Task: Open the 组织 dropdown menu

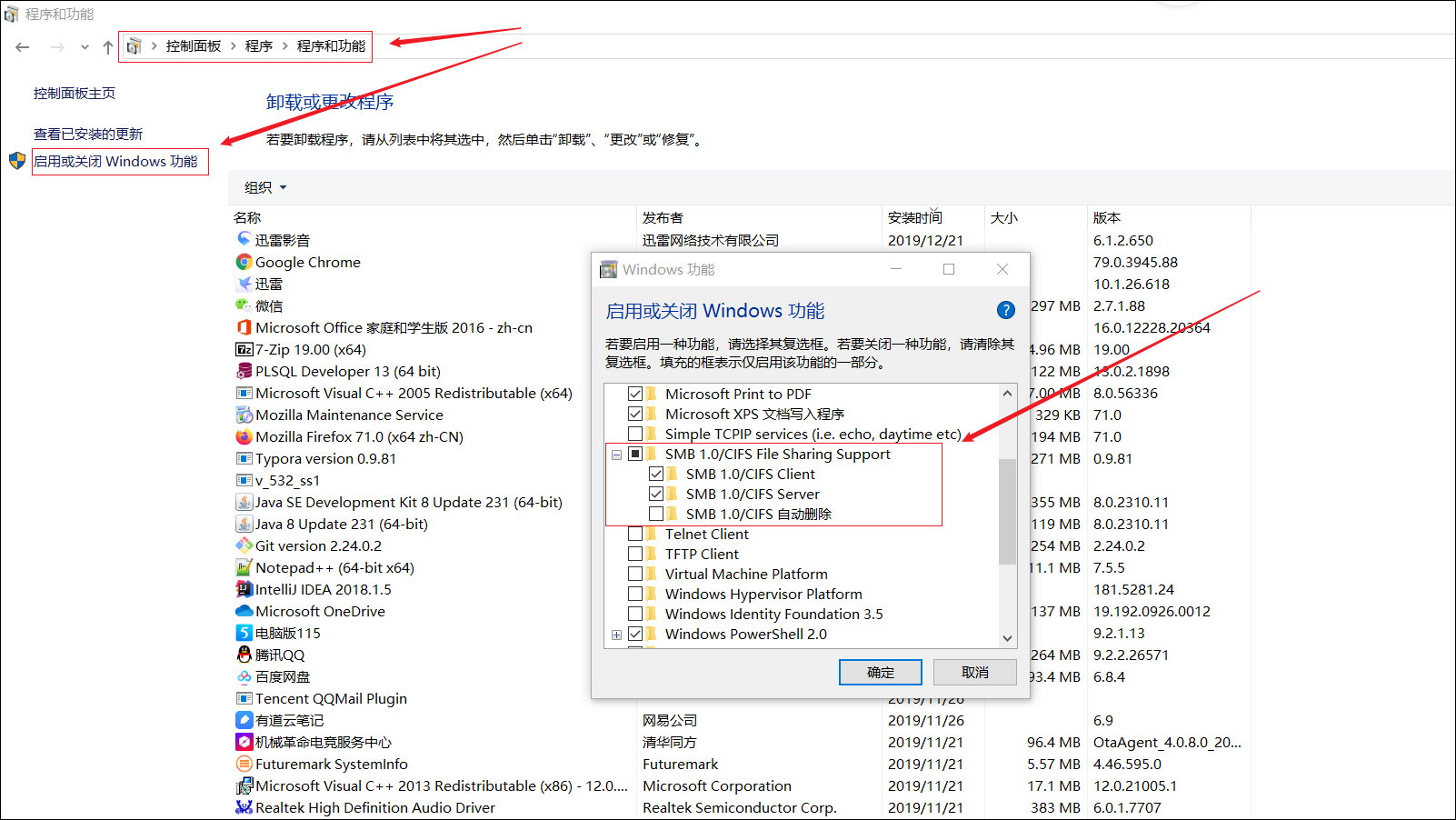Action: tap(265, 187)
